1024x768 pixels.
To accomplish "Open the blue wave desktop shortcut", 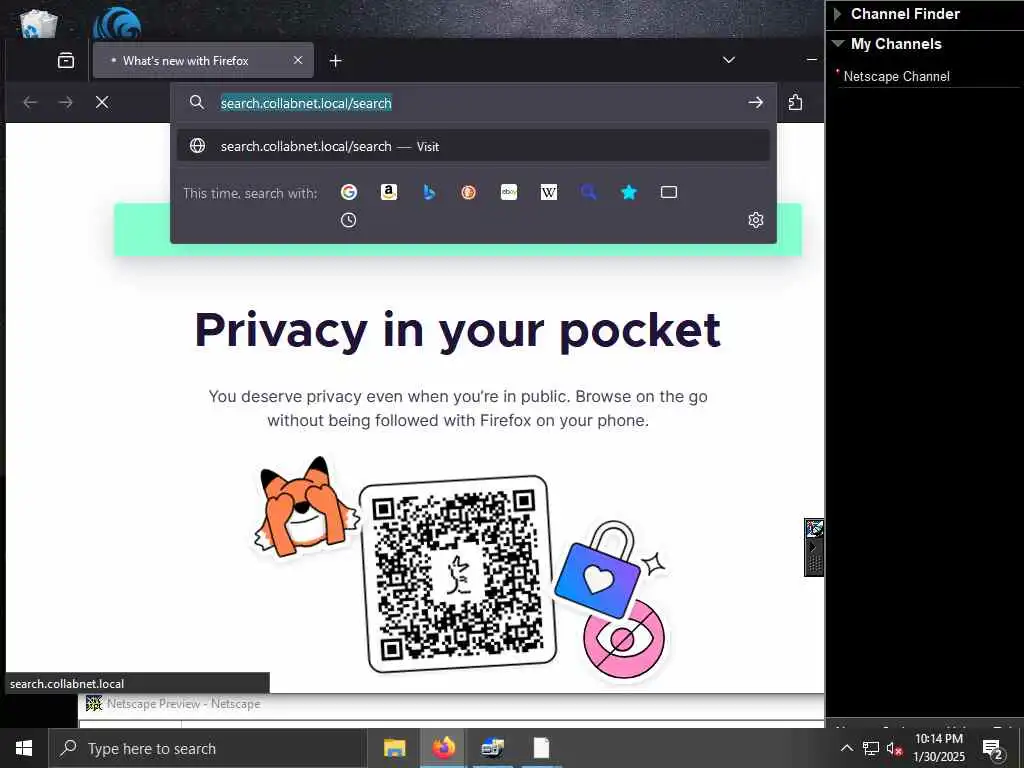I will [117, 24].
